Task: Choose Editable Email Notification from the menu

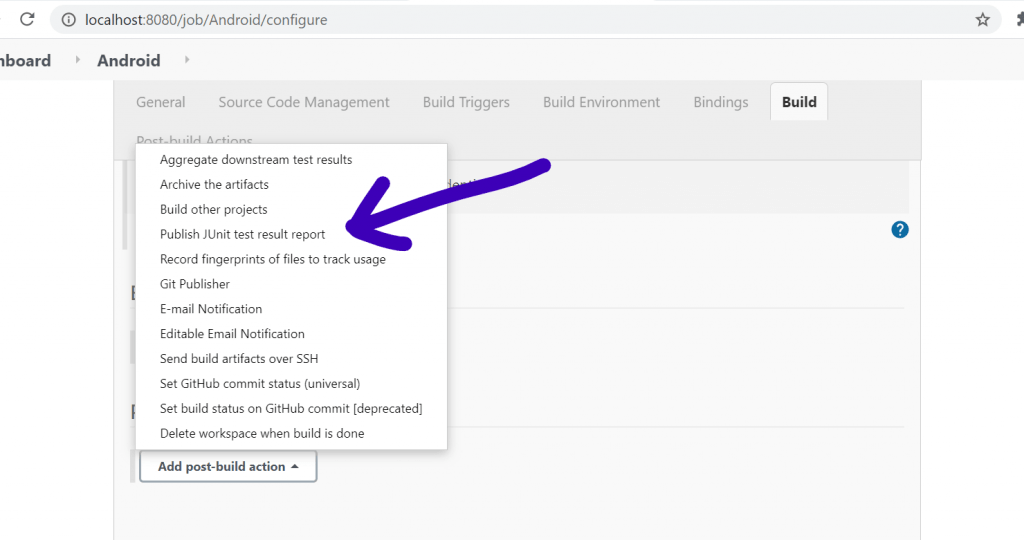Action: click(x=232, y=334)
